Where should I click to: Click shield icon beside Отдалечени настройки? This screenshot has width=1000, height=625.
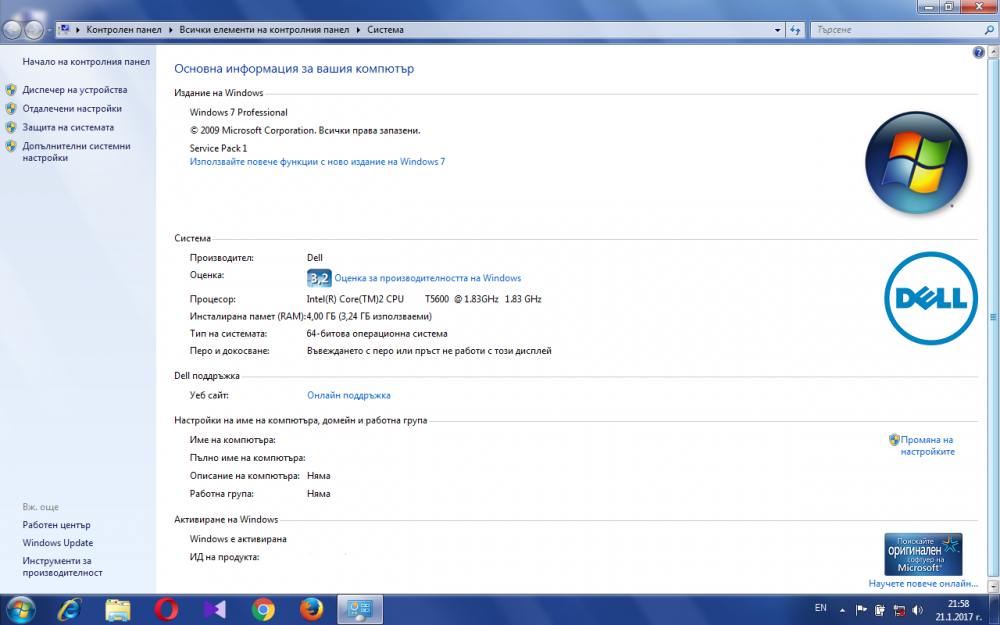point(11,108)
